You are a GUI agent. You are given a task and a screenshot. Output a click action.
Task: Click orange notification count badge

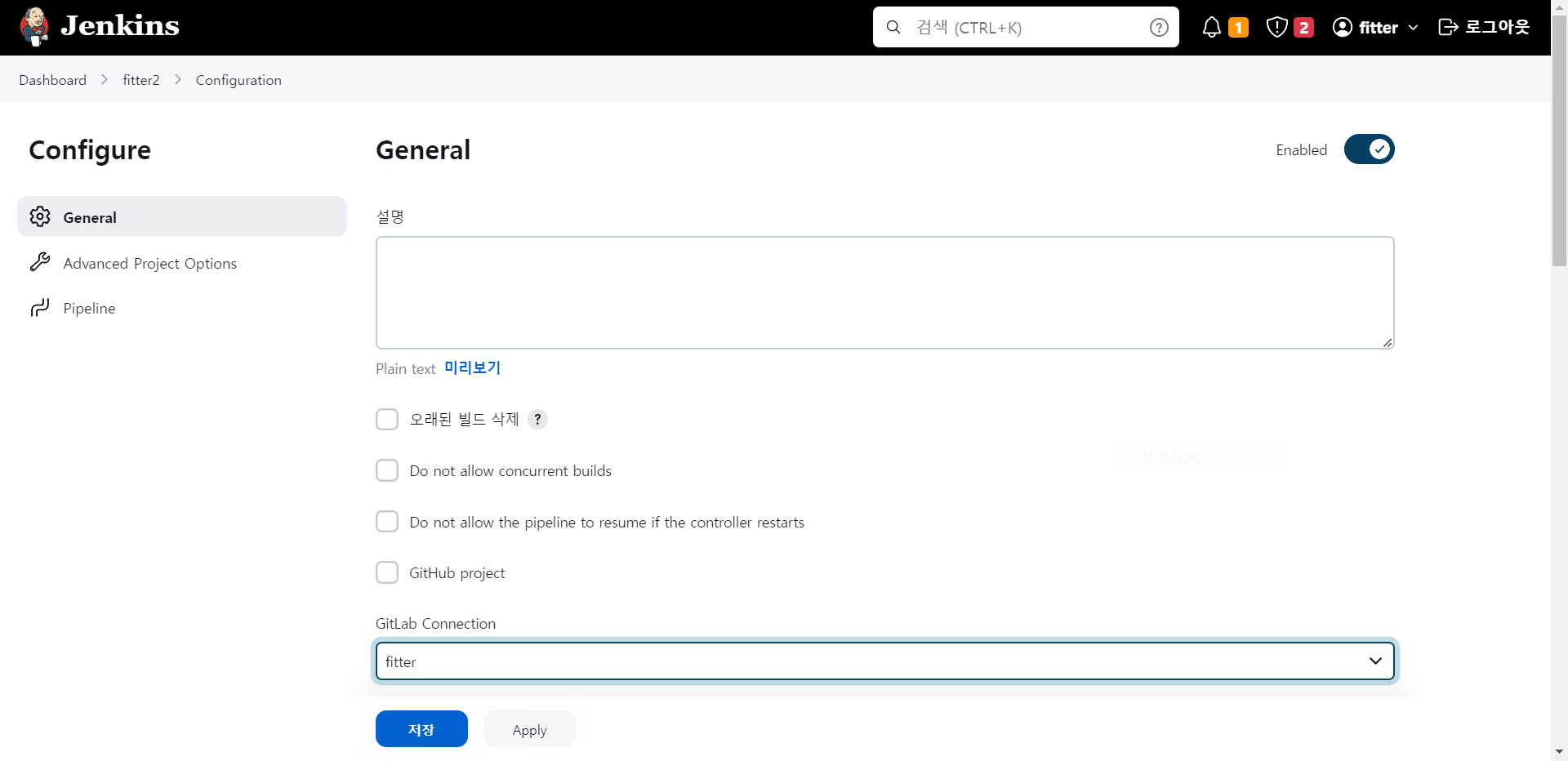click(x=1238, y=28)
